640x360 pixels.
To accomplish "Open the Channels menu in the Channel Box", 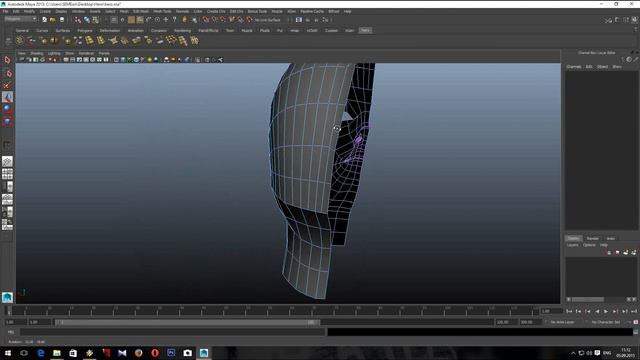I will [574, 67].
